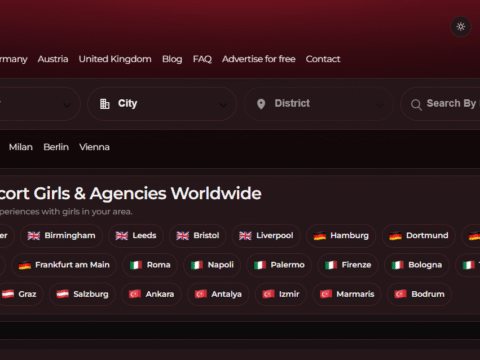This screenshot has width=480, height=360.
Task: Open the Bologna city chip
Action: click(x=417, y=265)
